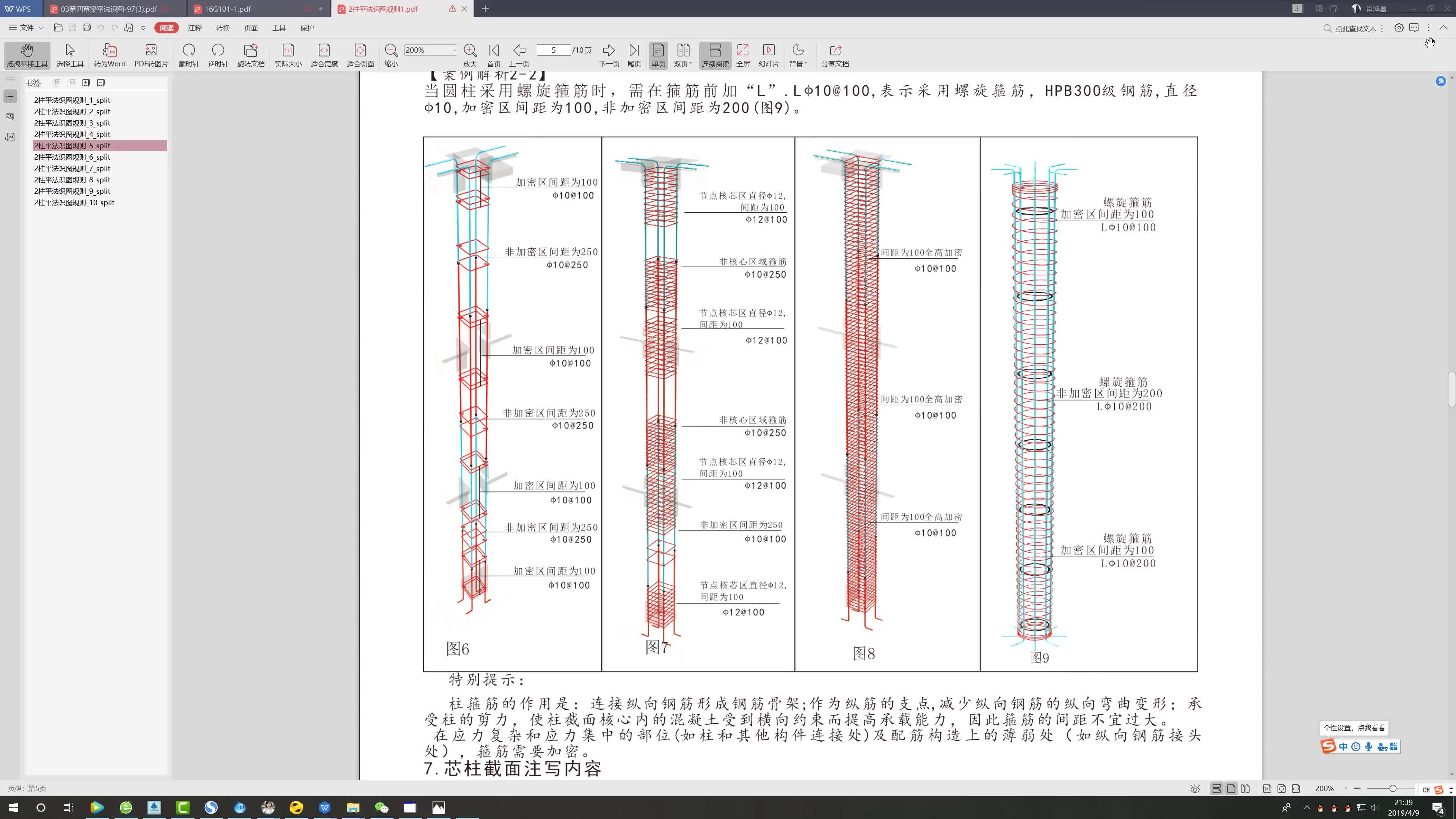Open the 注释 annotation menu

pos(195,28)
